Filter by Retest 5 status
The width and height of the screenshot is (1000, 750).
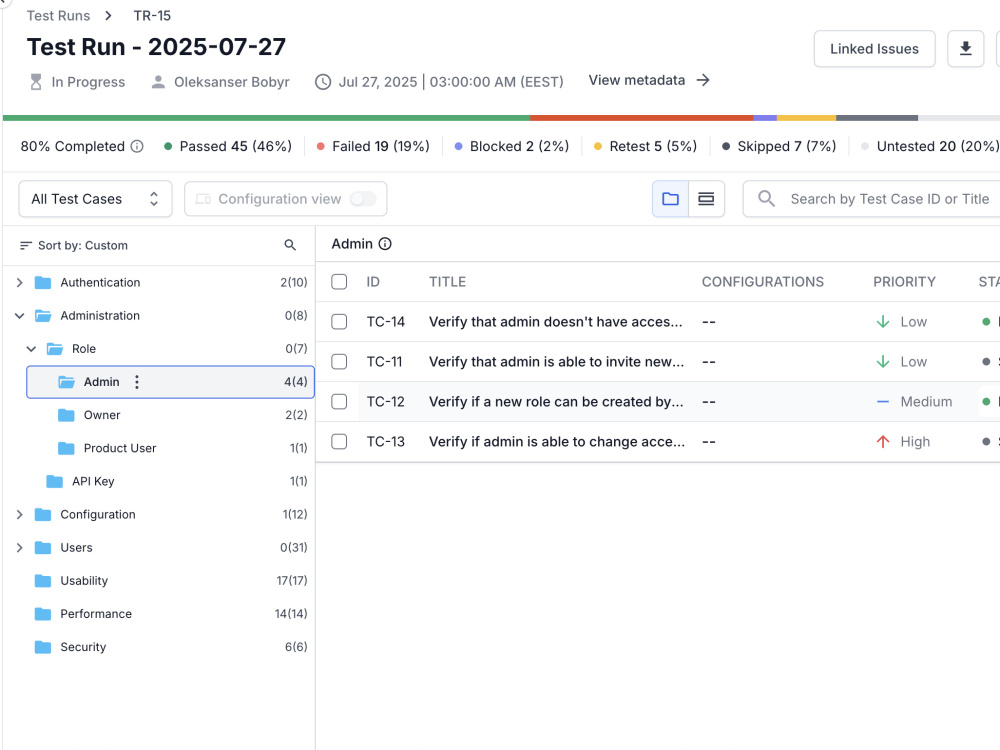click(645, 146)
